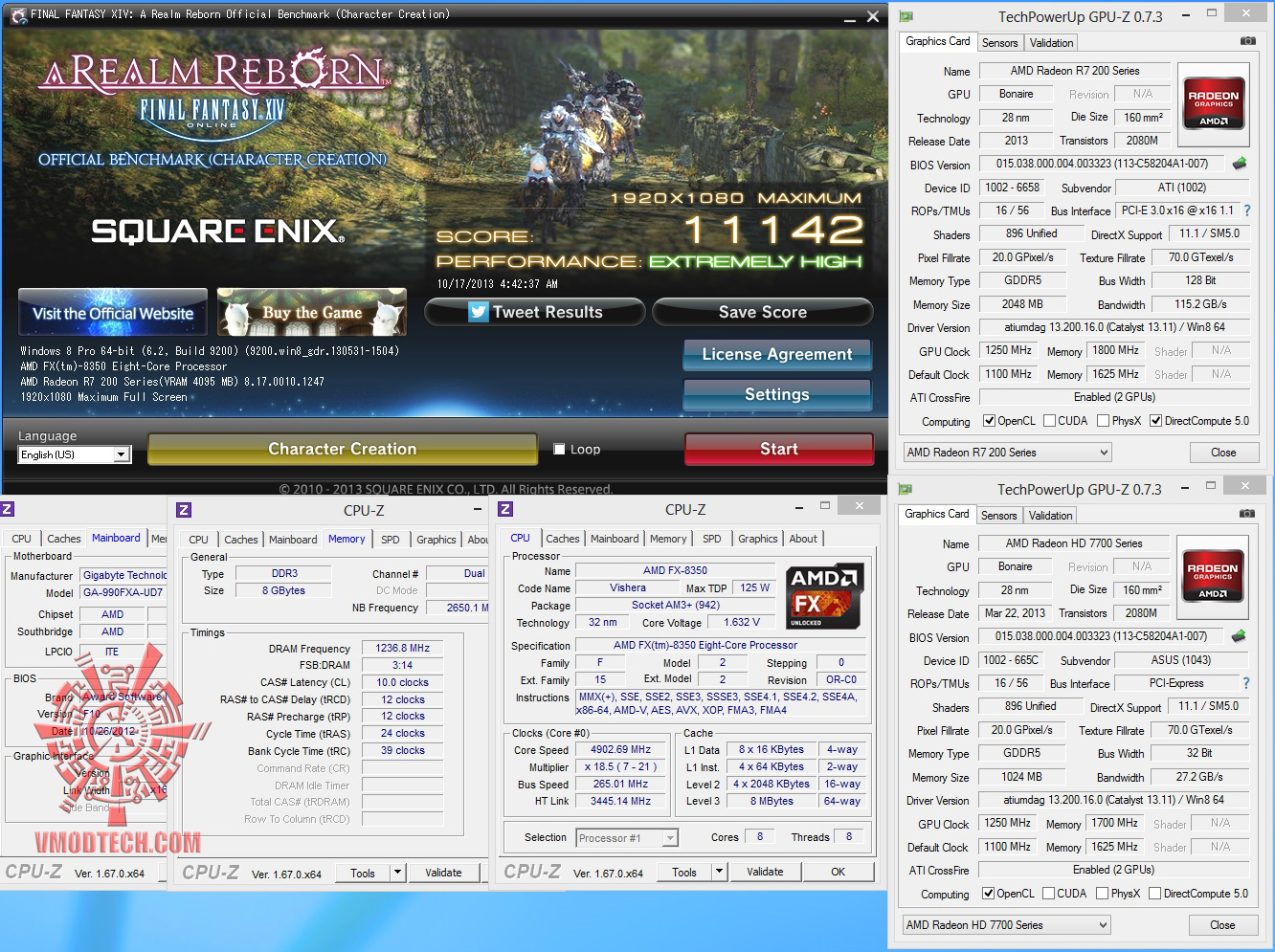1275x952 pixels.
Task: Toggle PhysX checkbox in R7 200 GPU-Z window
Action: [1104, 421]
